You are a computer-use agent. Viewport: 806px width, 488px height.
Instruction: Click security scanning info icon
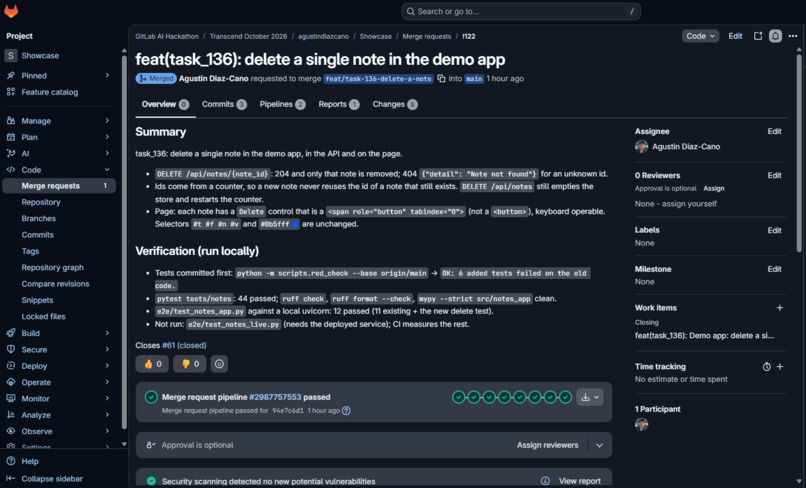pyautogui.click(x=545, y=481)
